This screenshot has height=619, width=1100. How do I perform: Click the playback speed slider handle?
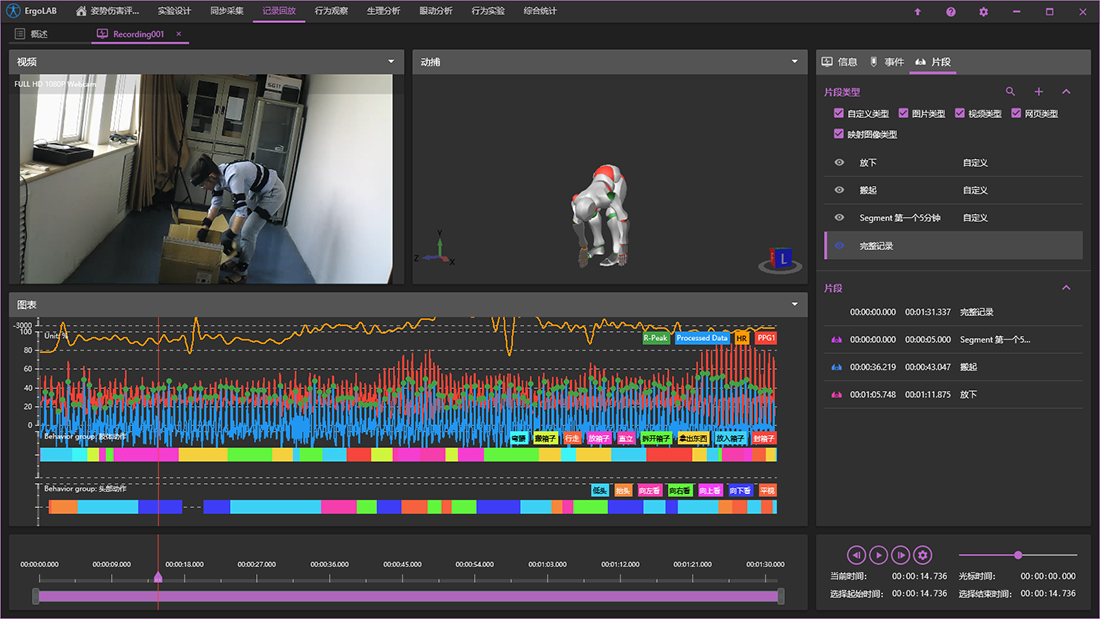(x=1018, y=555)
